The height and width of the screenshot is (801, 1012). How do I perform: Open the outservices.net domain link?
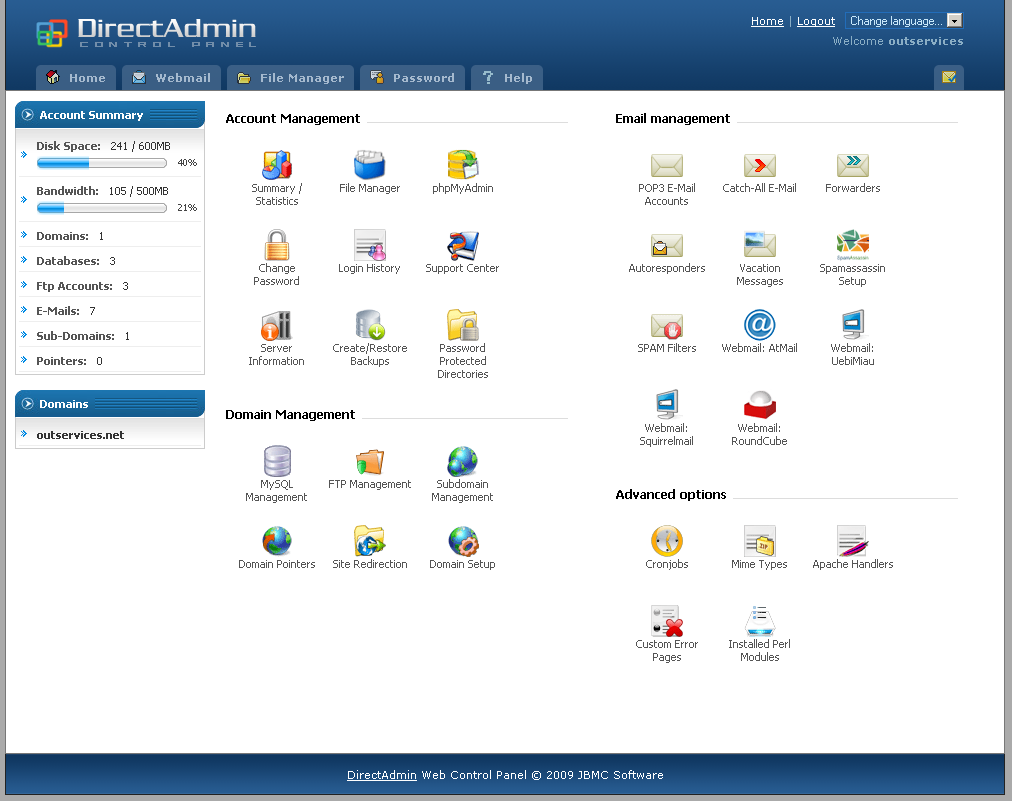click(x=80, y=435)
